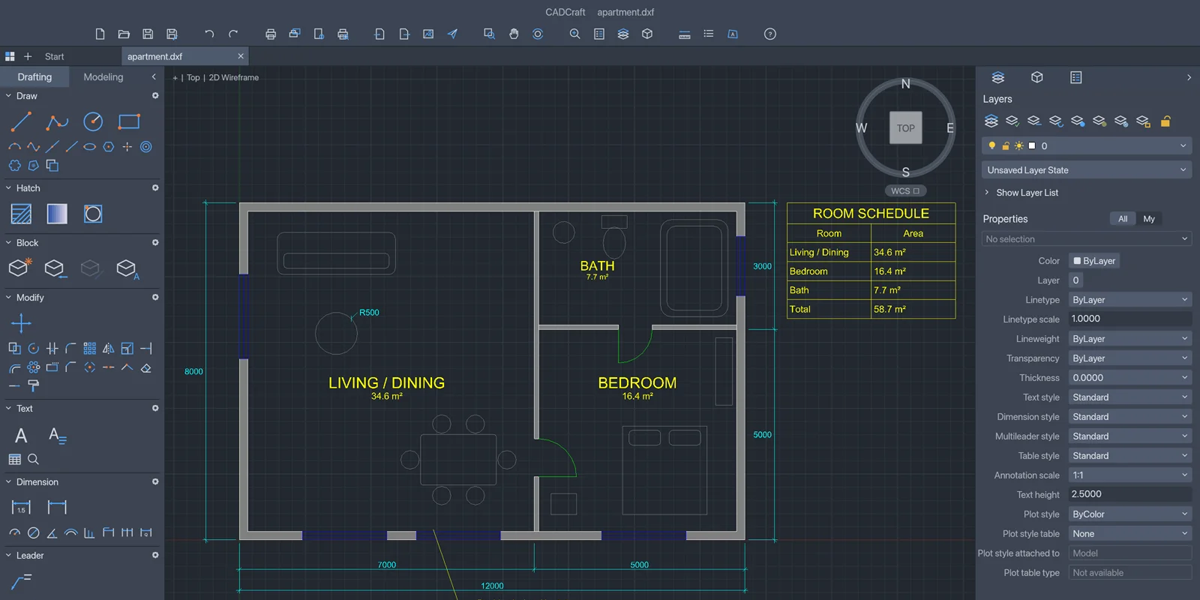Choose the Gradient fill tool
The height and width of the screenshot is (600, 1200).
(x=57, y=214)
